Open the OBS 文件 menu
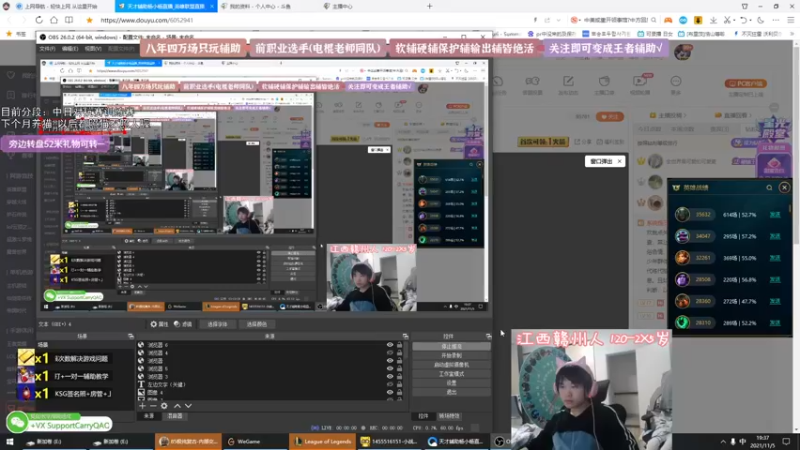This screenshot has width=800, height=450. [x=47, y=48]
